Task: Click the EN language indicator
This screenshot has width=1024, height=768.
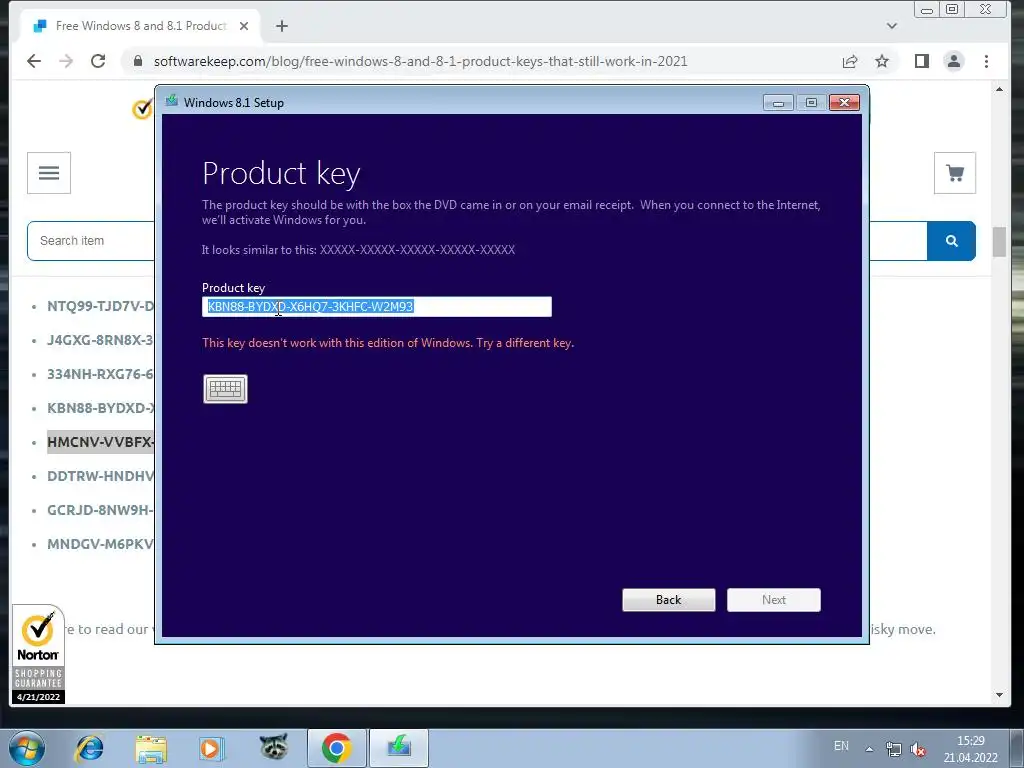Action: 841,746
